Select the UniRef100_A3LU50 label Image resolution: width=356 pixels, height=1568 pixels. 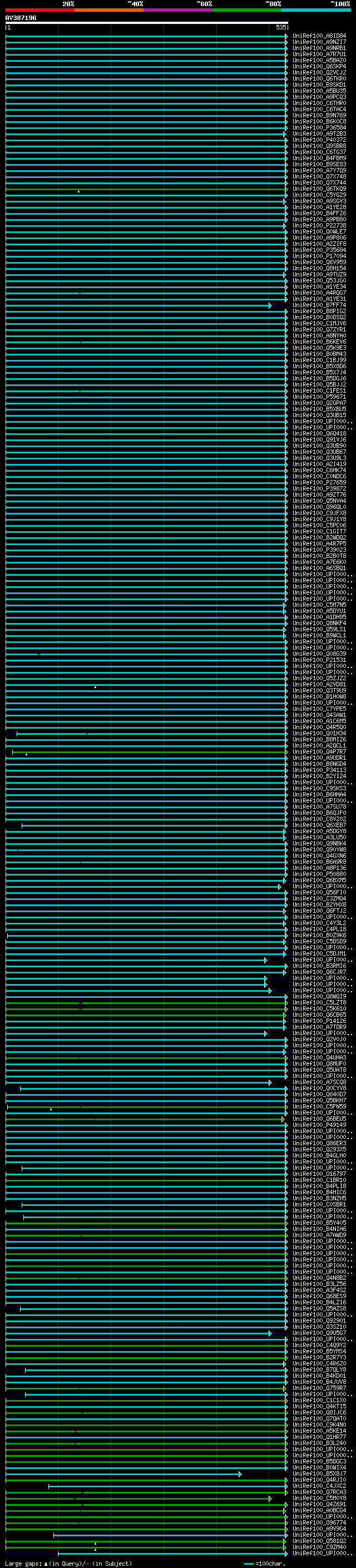[x=319, y=838]
